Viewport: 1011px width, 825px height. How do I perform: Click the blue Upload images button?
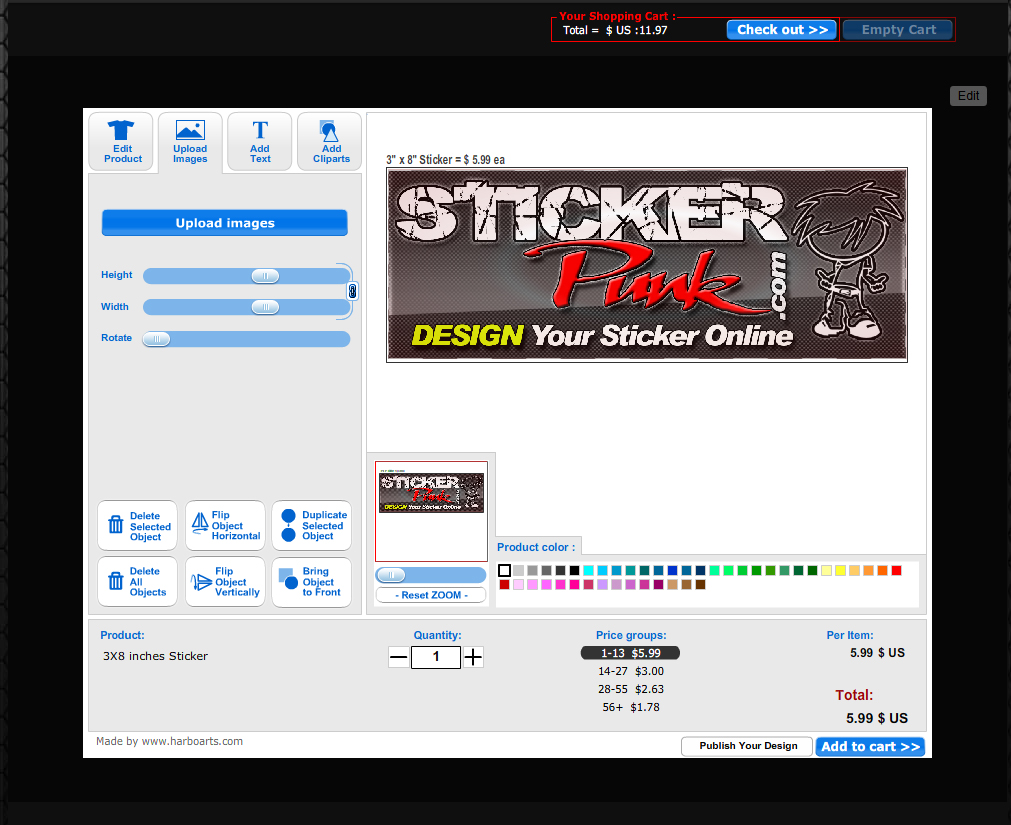(x=224, y=222)
